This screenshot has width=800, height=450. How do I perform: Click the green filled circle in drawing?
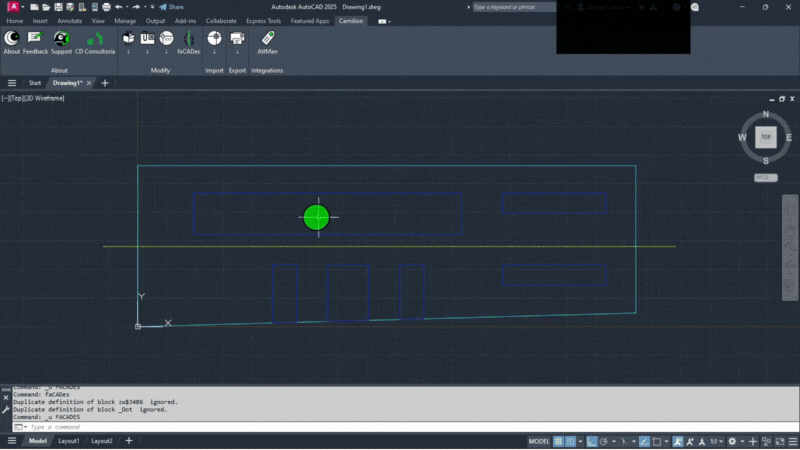[x=316, y=217]
